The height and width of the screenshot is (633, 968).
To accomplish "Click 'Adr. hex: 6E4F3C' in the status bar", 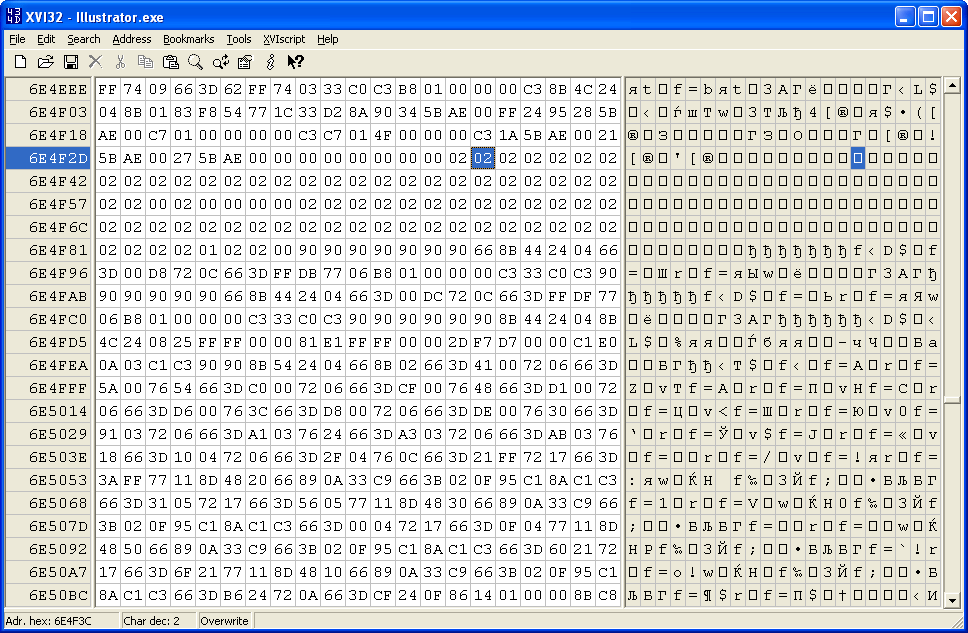I will (x=48, y=621).
